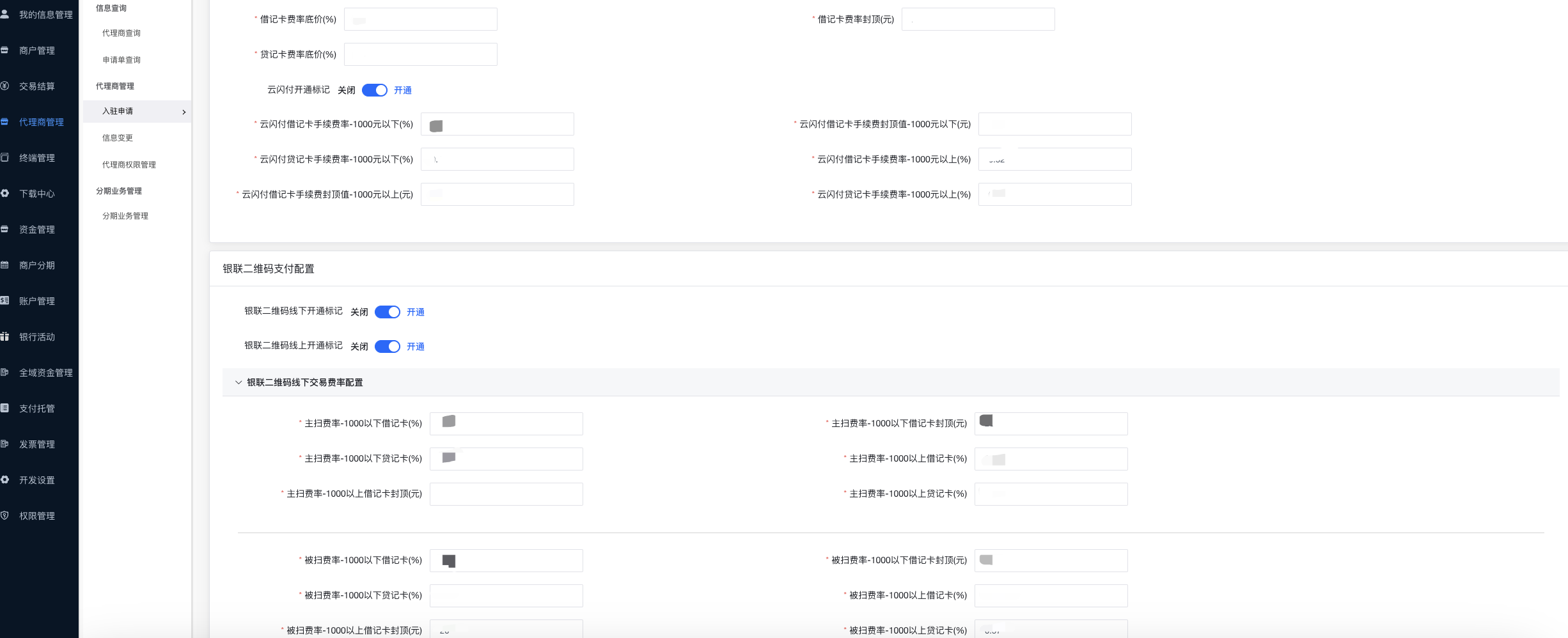Viewport: 1568px width, 638px height.
Task: Click 主扫费率-1000以上借记卡封顶(元) input
Action: (506, 494)
